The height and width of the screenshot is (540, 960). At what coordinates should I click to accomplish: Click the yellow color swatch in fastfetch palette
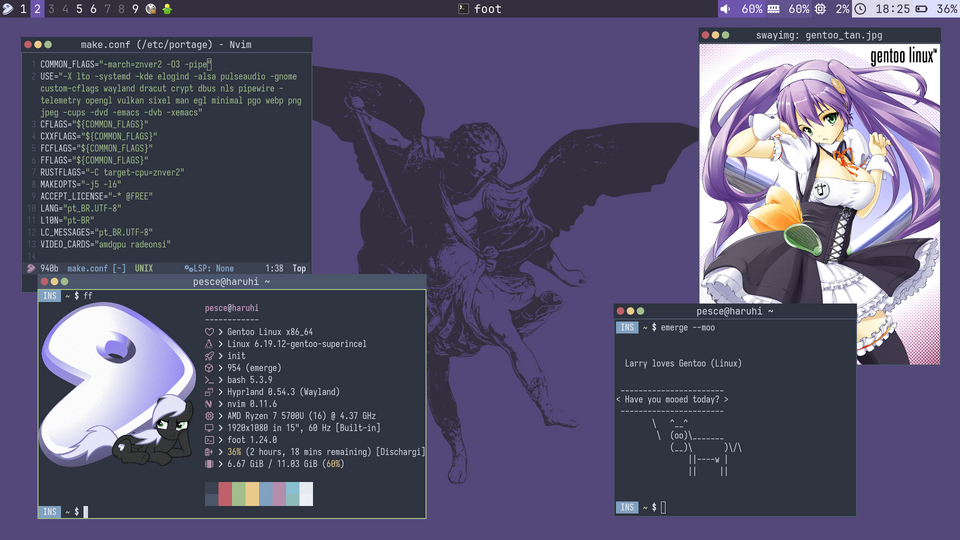(252, 494)
